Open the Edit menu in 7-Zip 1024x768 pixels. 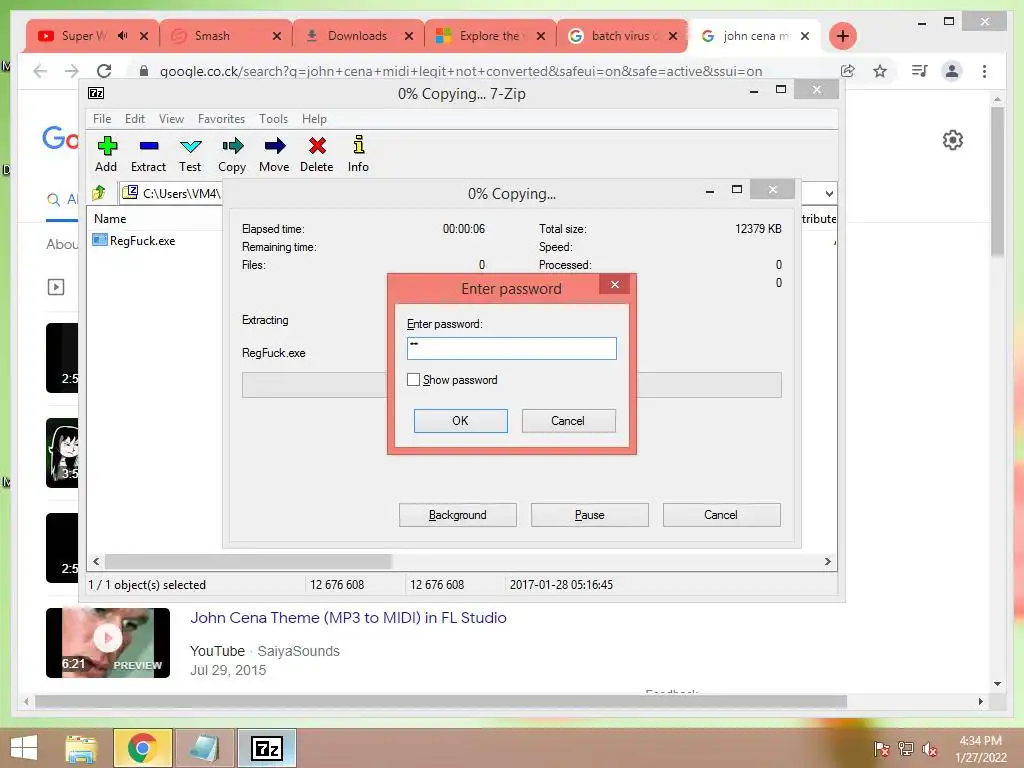tap(135, 119)
